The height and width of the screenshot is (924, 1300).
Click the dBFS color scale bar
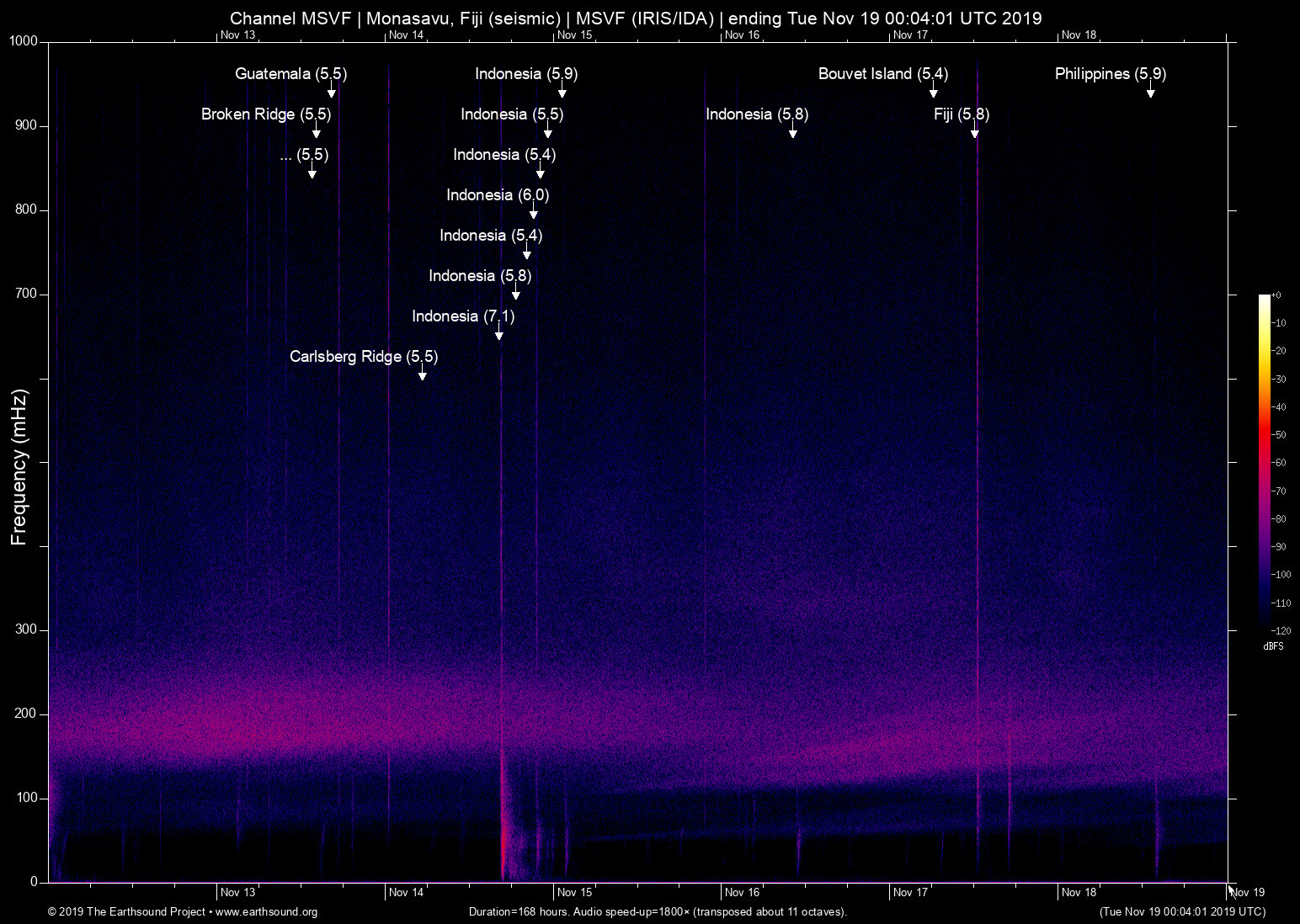tap(1265, 463)
